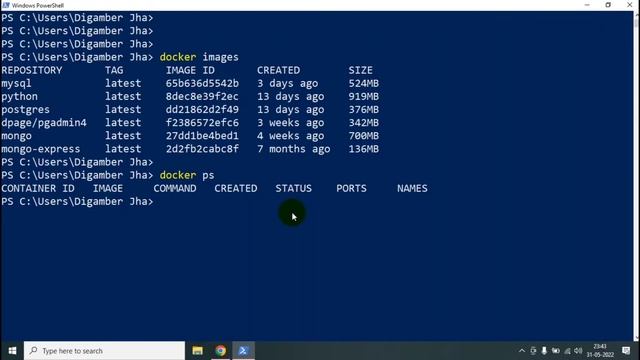Click the IMAGE ID column header

pos(190,70)
